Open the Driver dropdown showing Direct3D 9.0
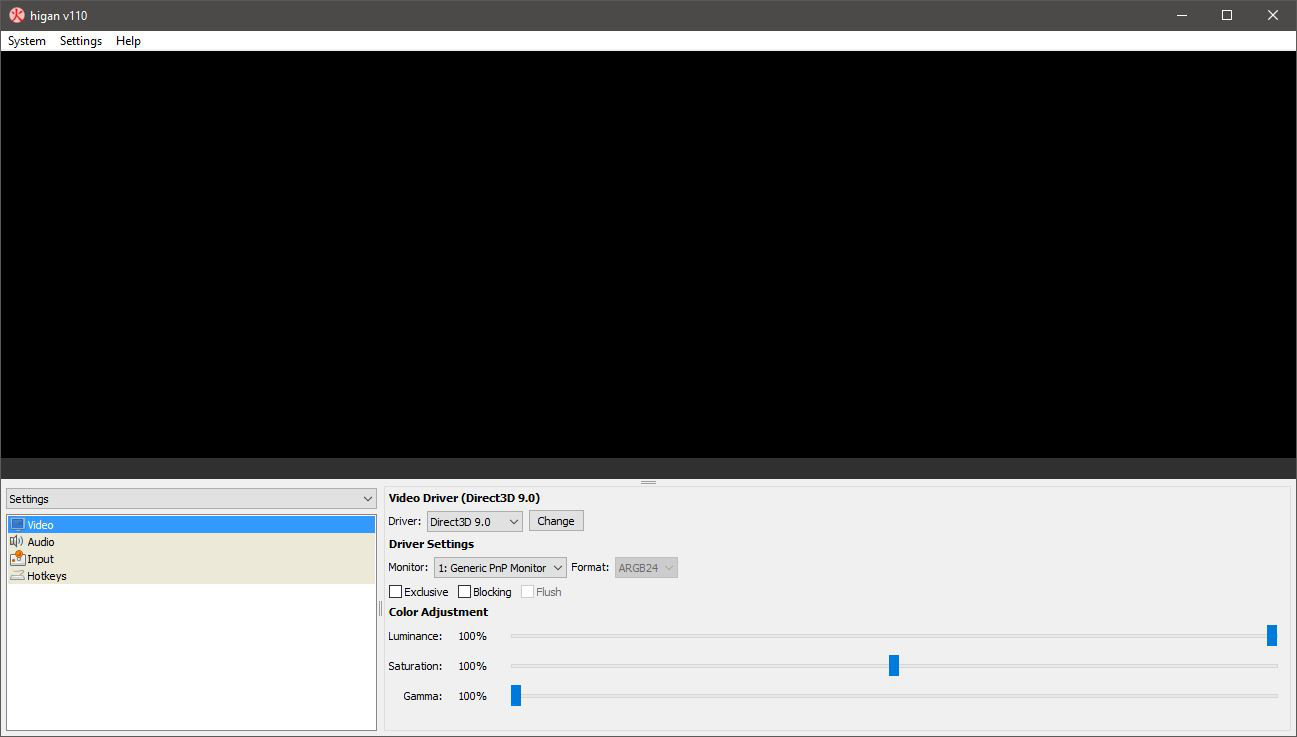This screenshot has height=737, width=1297. 475,521
